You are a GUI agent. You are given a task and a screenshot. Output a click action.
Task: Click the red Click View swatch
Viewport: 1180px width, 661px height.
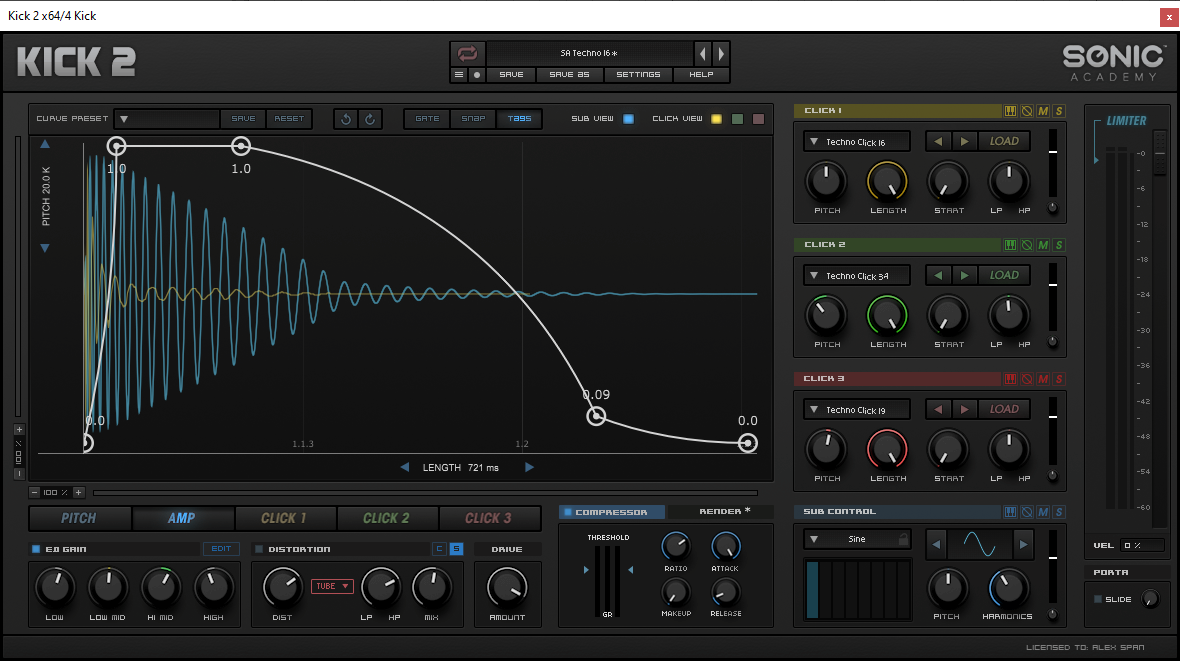[x=759, y=119]
